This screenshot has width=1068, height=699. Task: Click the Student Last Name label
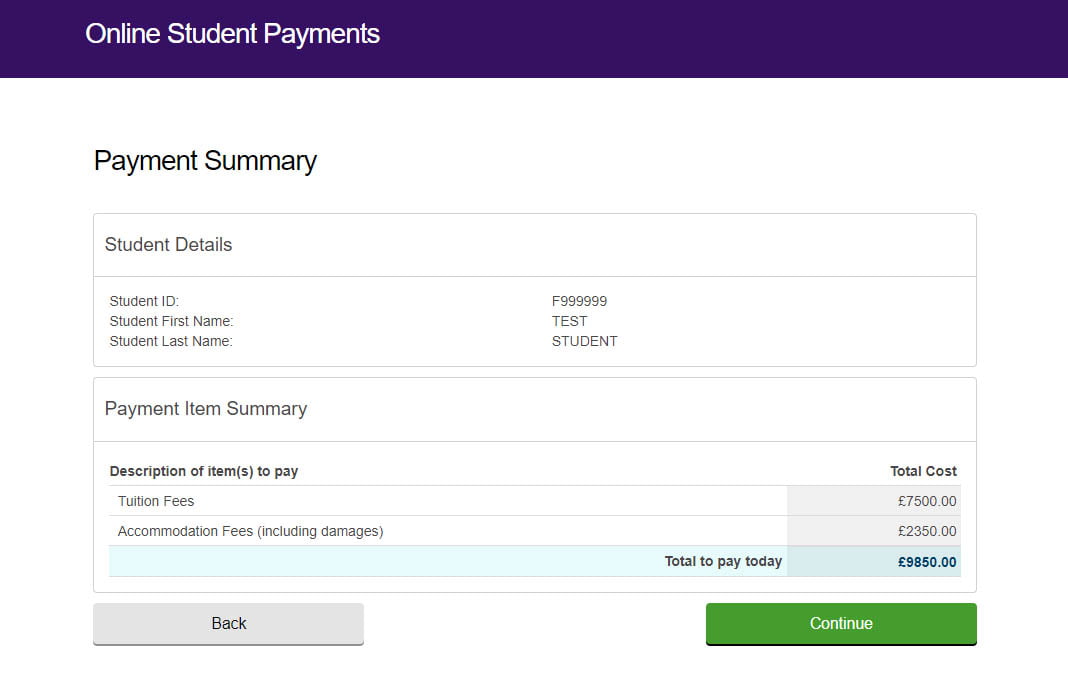(x=170, y=341)
